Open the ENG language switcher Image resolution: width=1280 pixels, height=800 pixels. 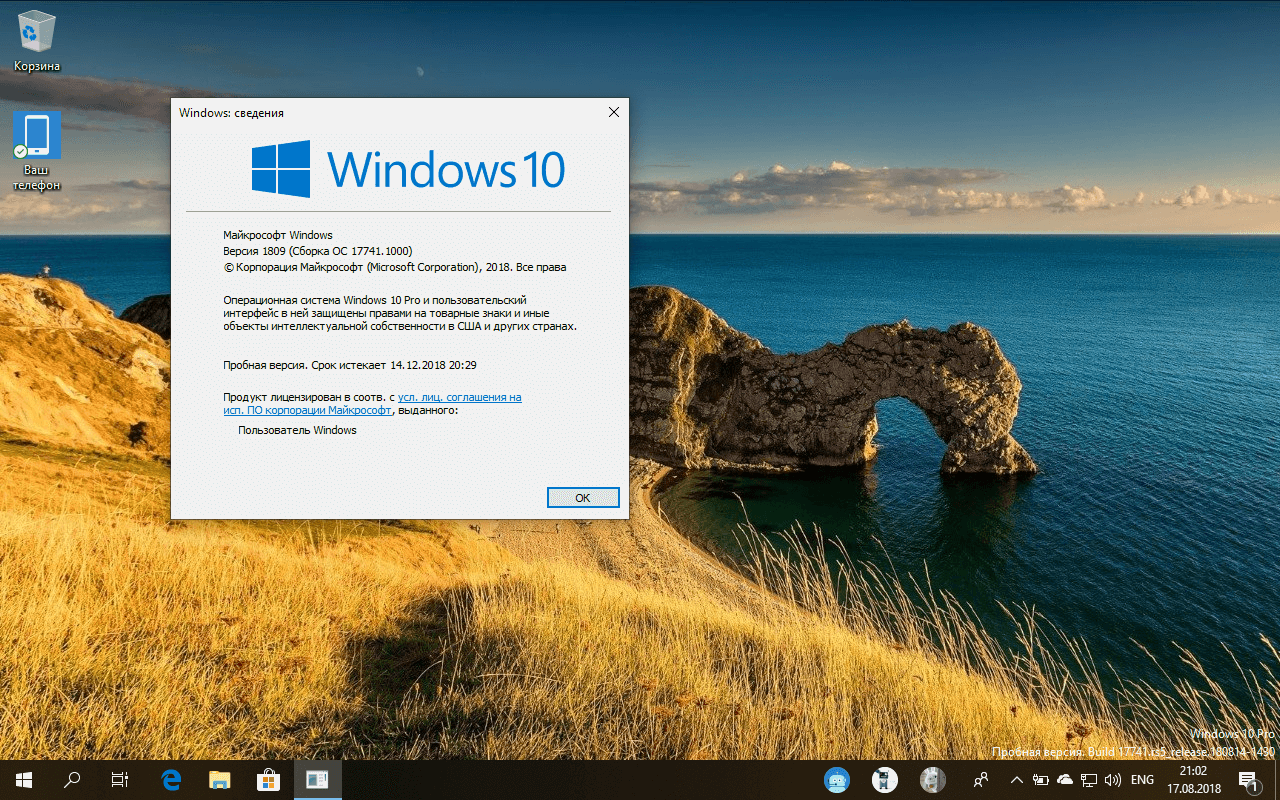(x=1141, y=779)
